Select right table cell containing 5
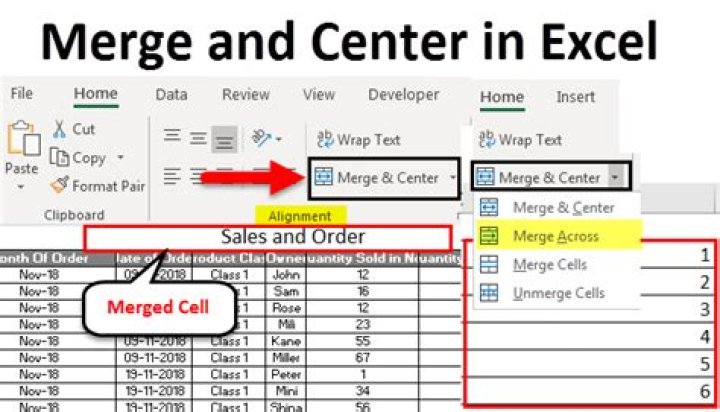This screenshot has height=412, width=720. tap(591, 364)
